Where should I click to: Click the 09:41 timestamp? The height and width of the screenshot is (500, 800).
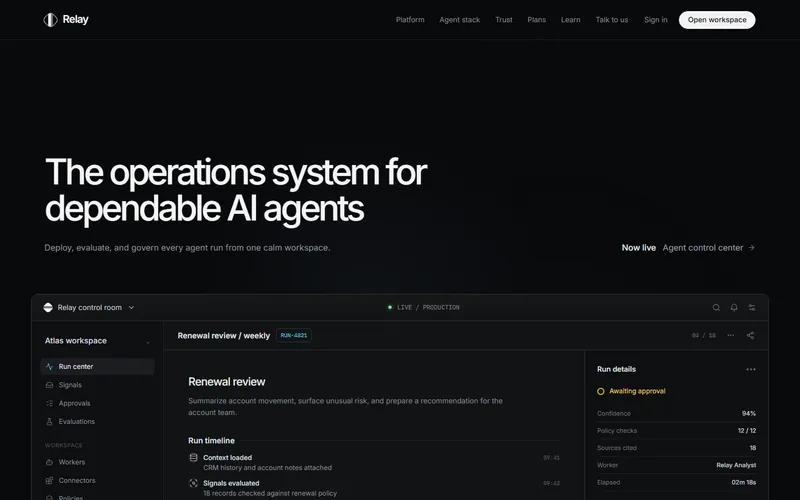tap(552, 458)
